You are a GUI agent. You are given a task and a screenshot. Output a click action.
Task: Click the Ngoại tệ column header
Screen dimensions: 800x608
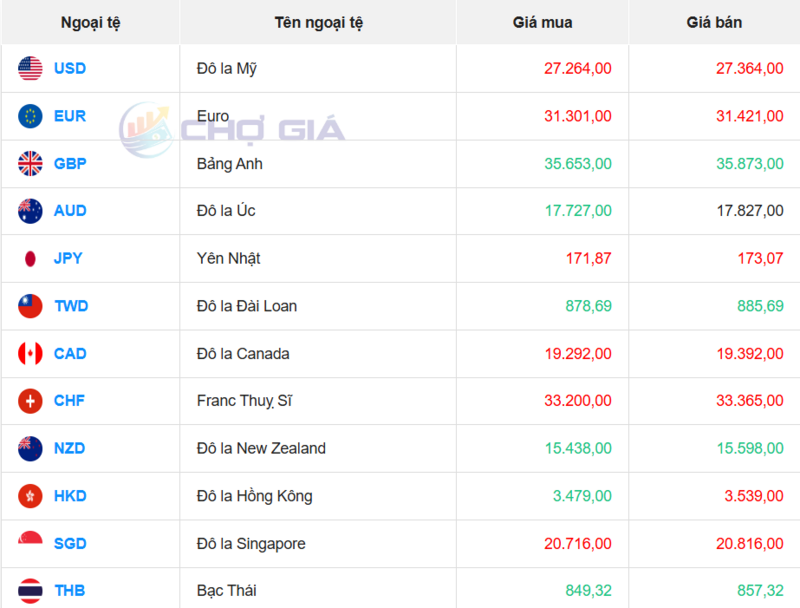(x=90, y=22)
